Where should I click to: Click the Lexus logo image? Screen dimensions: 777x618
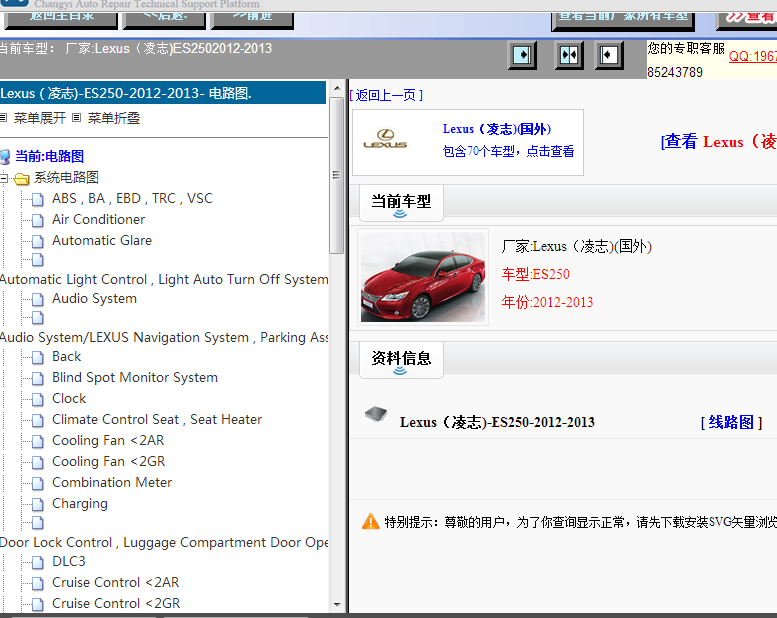(x=385, y=139)
